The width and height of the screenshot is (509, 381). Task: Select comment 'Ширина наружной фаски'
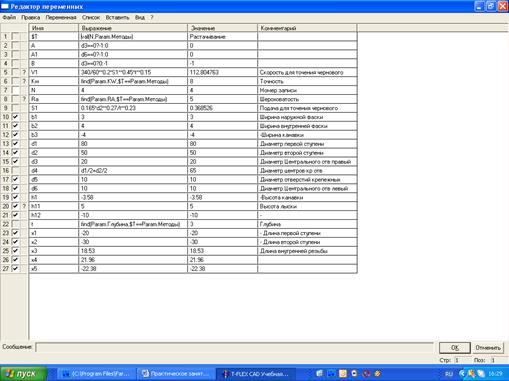[307, 117]
